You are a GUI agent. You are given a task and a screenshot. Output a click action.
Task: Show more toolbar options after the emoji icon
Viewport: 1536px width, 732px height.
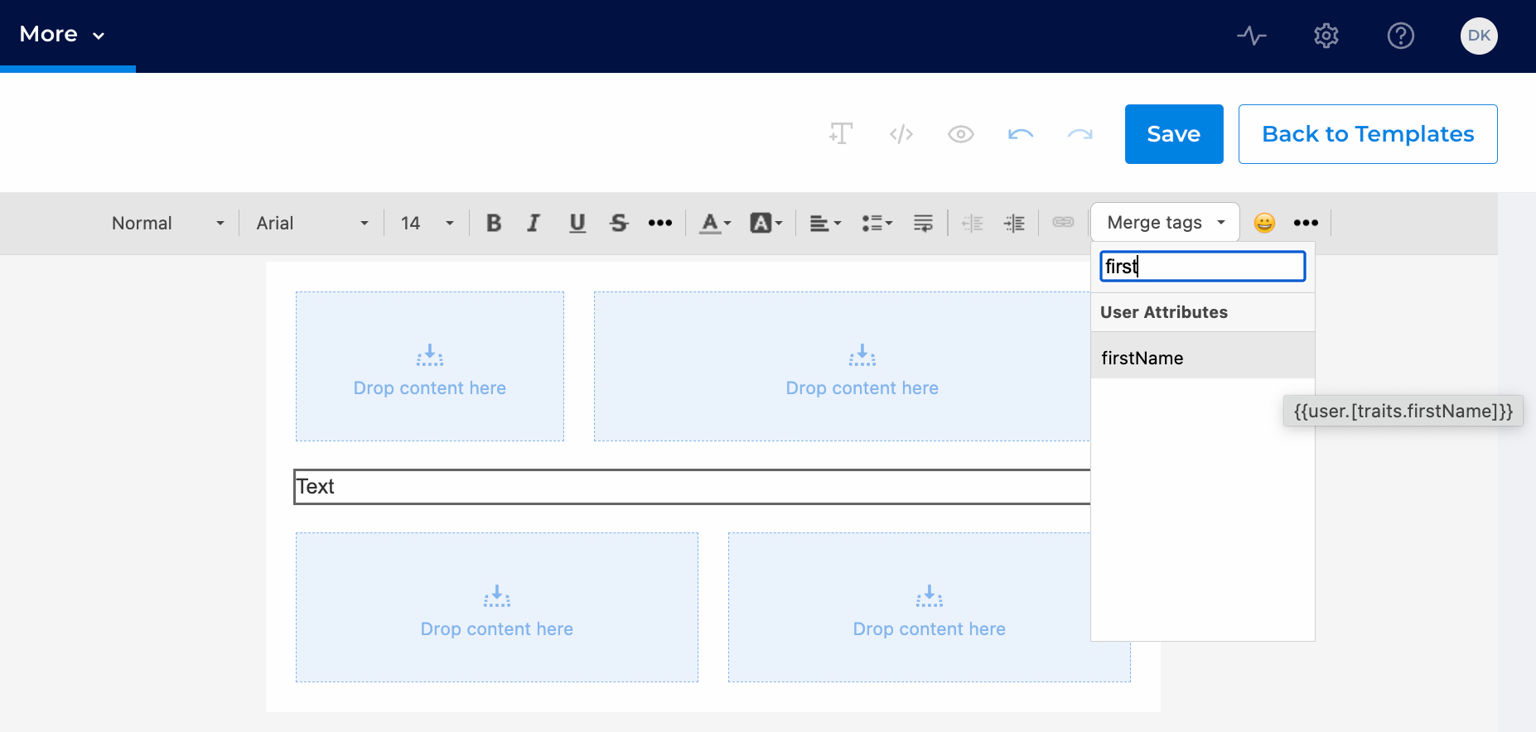(1306, 223)
